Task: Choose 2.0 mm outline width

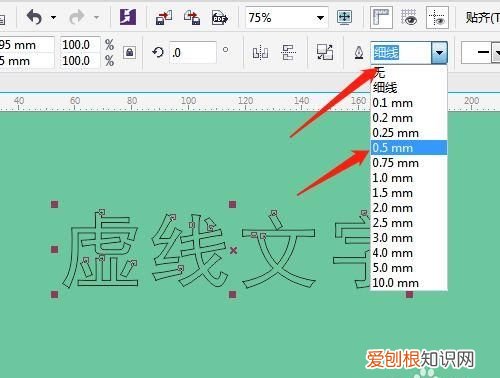Action: pos(409,208)
